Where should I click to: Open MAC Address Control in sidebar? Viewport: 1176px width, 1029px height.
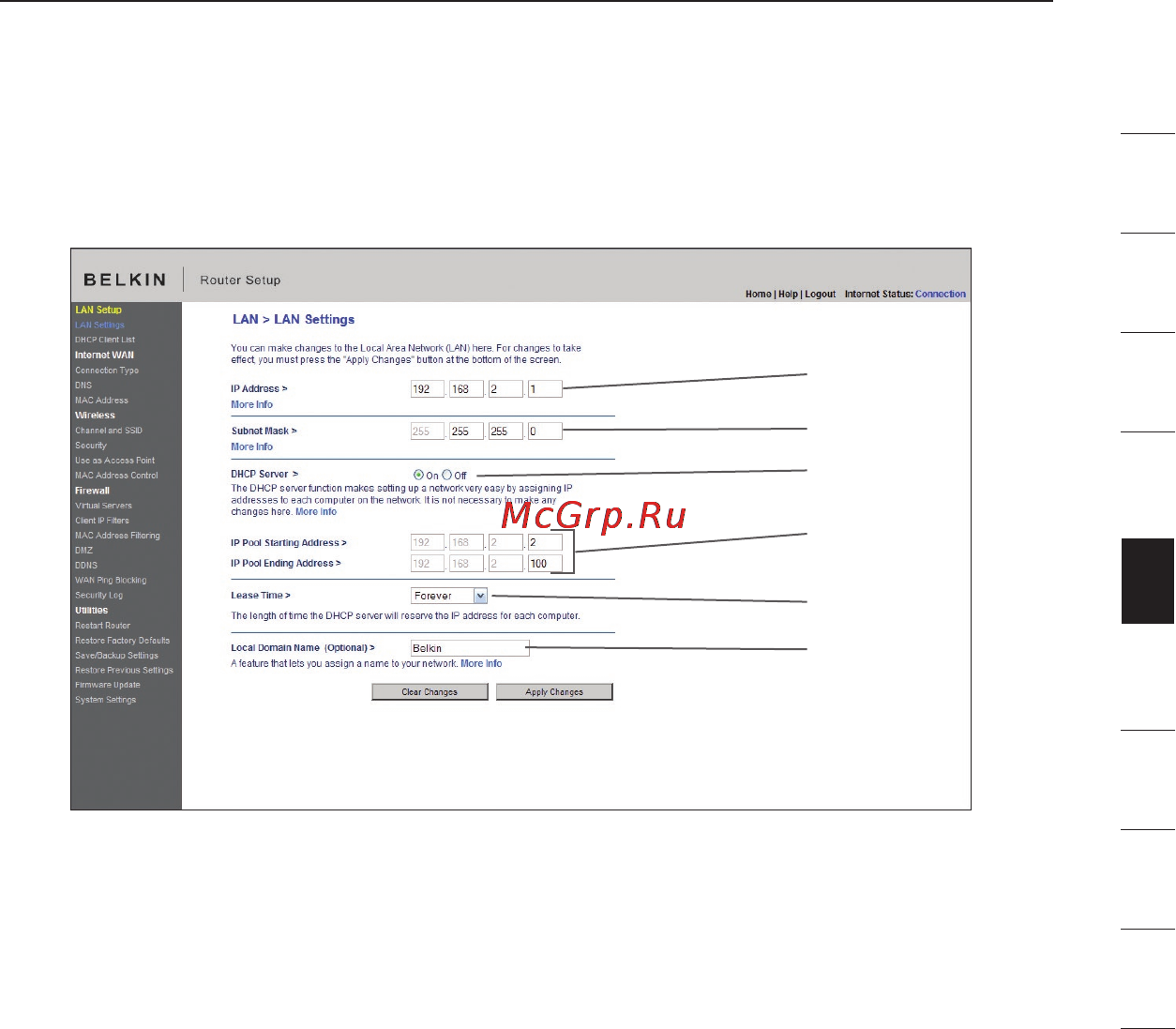(x=116, y=475)
